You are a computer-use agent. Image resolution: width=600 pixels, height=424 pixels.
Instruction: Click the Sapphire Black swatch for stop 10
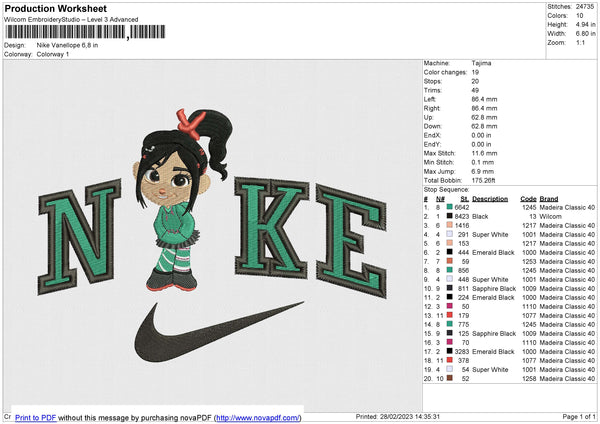[x=450, y=288]
